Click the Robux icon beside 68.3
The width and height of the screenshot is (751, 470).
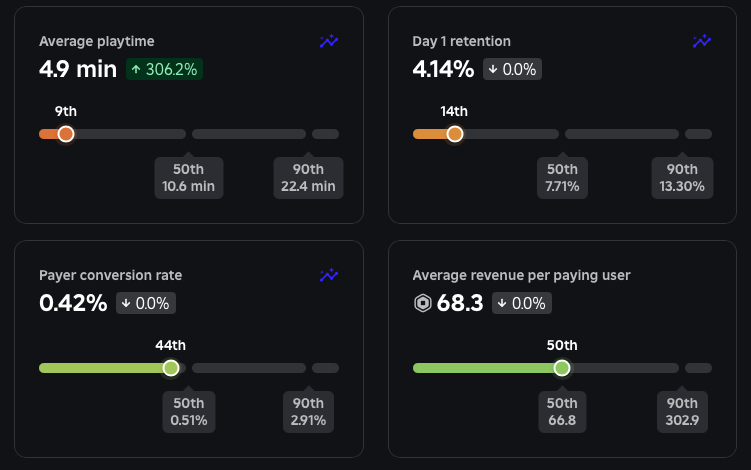click(x=422, y=303)
